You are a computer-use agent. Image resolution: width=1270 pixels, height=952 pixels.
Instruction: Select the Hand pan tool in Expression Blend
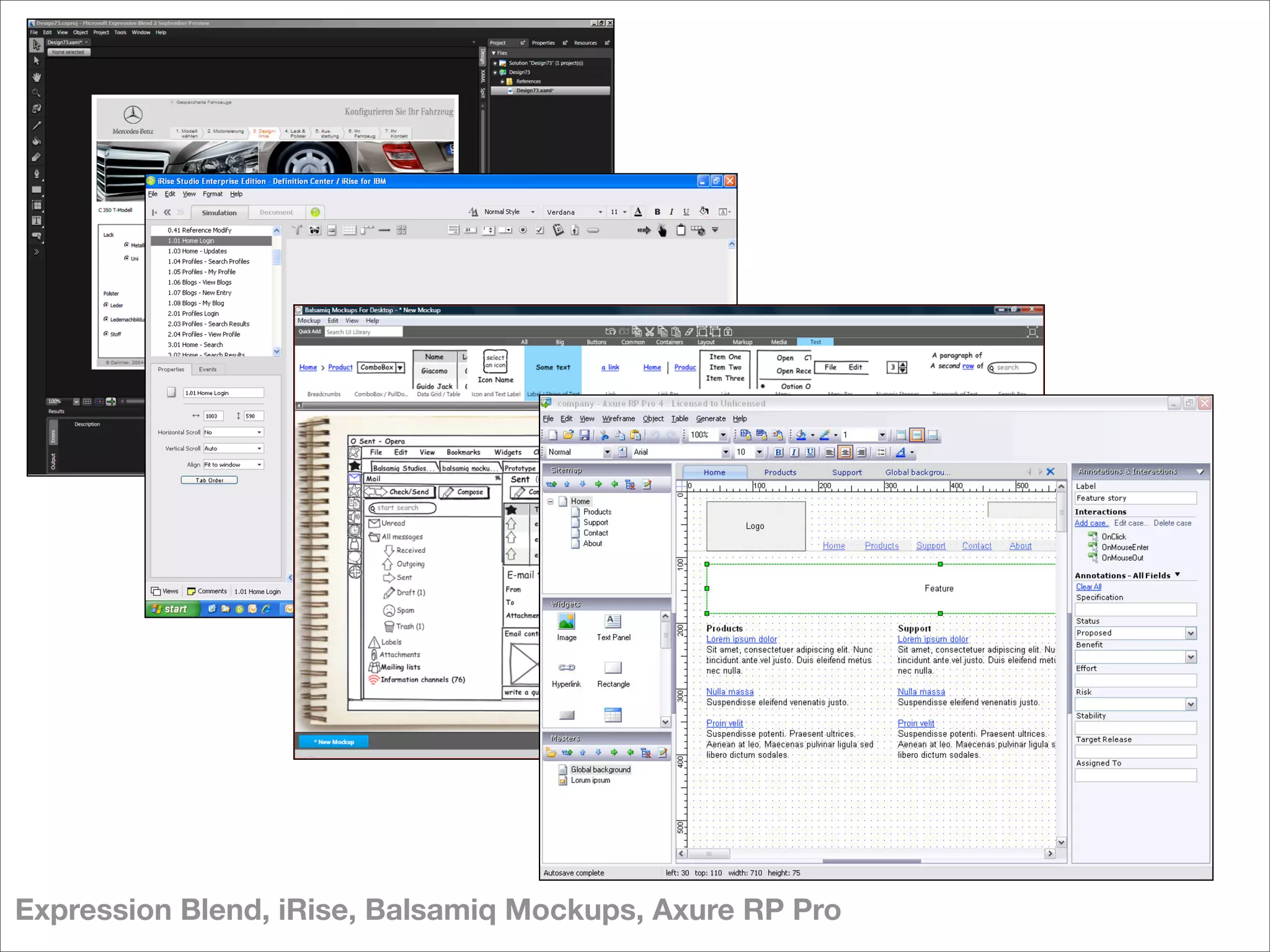pyautogui.click(x=37, y=77)
